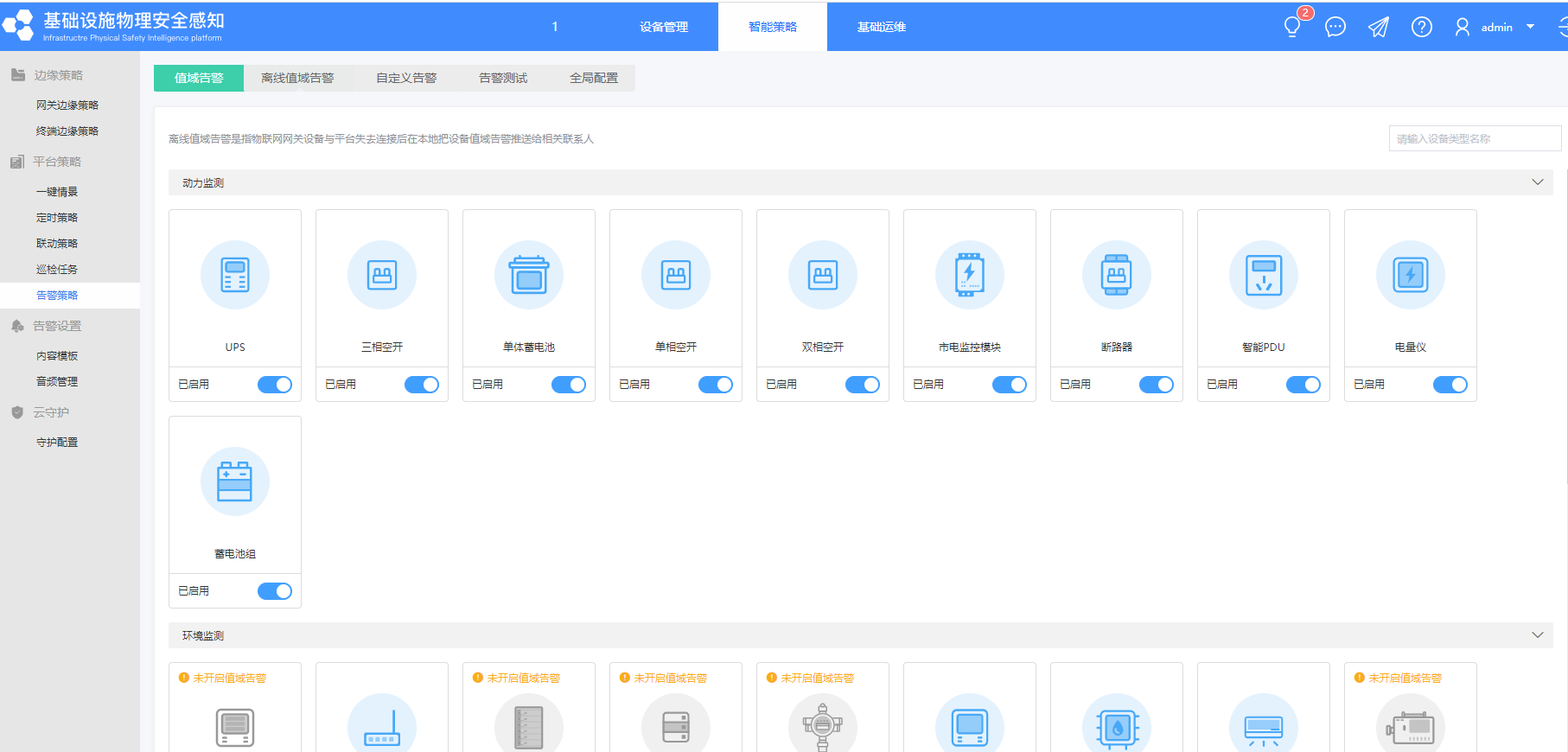Select 告警策略 in the sidebar
The height and width of the screenshot is (752, 1568).
(70, 296)
